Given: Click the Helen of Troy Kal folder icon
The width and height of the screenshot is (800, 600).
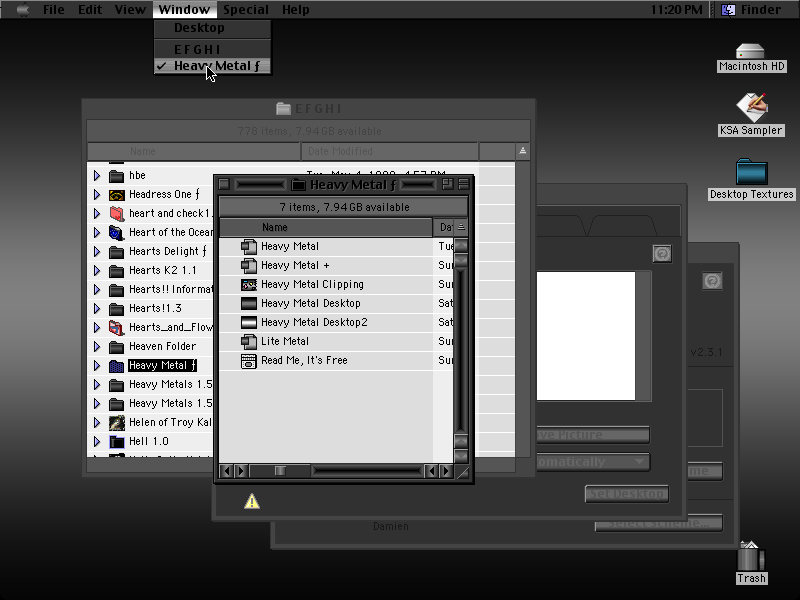Looking at the screenshot, I should [x=117, y=422].
